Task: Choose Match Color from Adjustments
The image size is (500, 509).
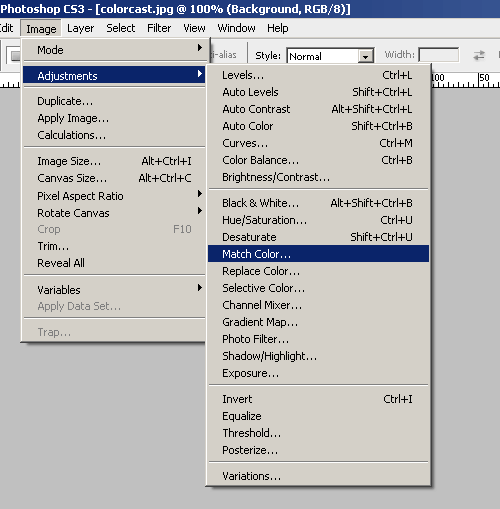Action: 318,254
